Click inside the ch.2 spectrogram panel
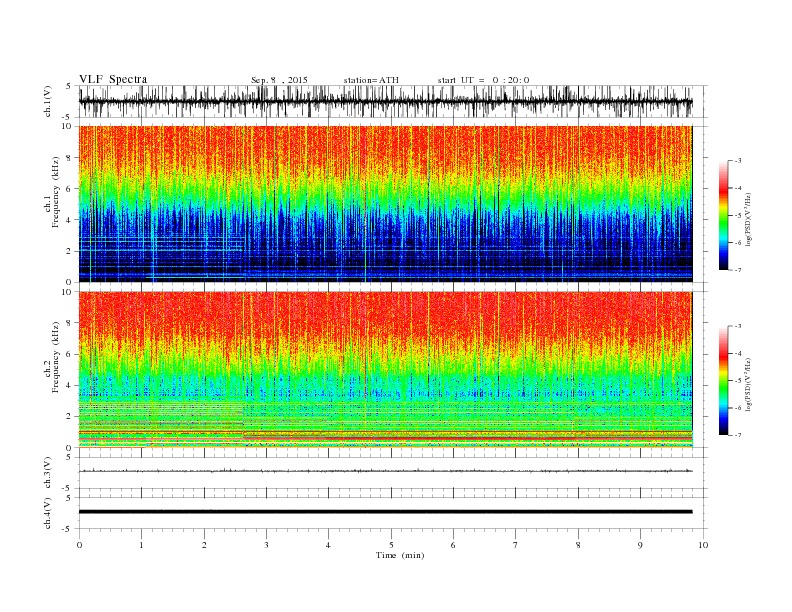This screenshot has width=792, height=612. pyautogui.click(x=385, y=370)
